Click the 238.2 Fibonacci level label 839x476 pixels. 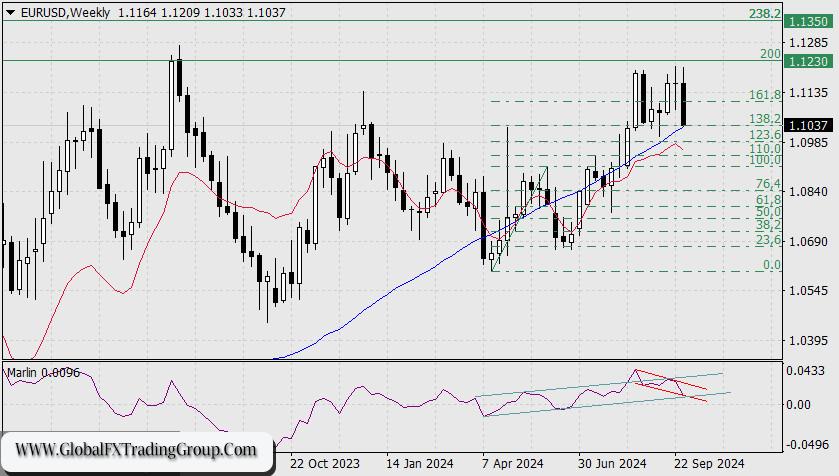coord(765,13)
